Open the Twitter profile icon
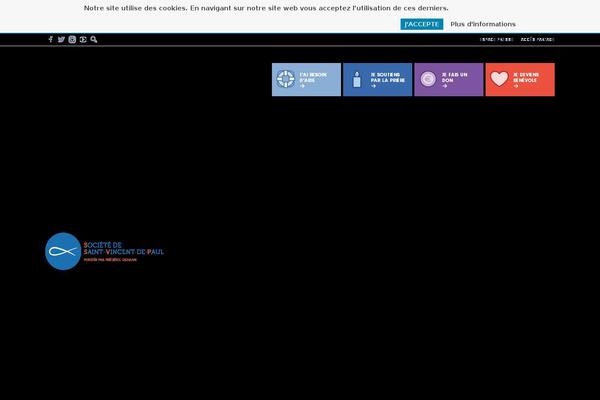Image resolution: width=600 pixels, height=400 pixels. (x=61, y=39)
